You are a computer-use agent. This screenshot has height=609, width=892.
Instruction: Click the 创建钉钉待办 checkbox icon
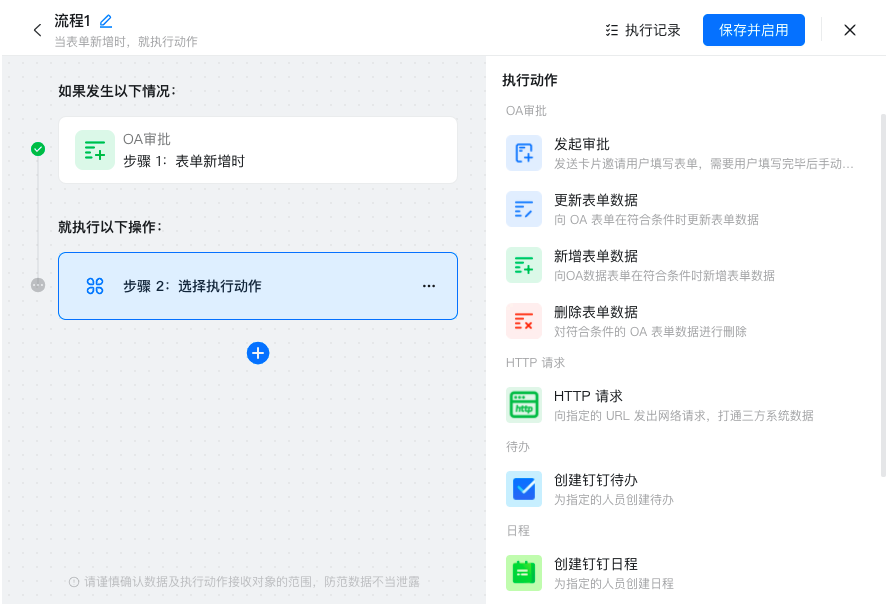click(524, 489)
